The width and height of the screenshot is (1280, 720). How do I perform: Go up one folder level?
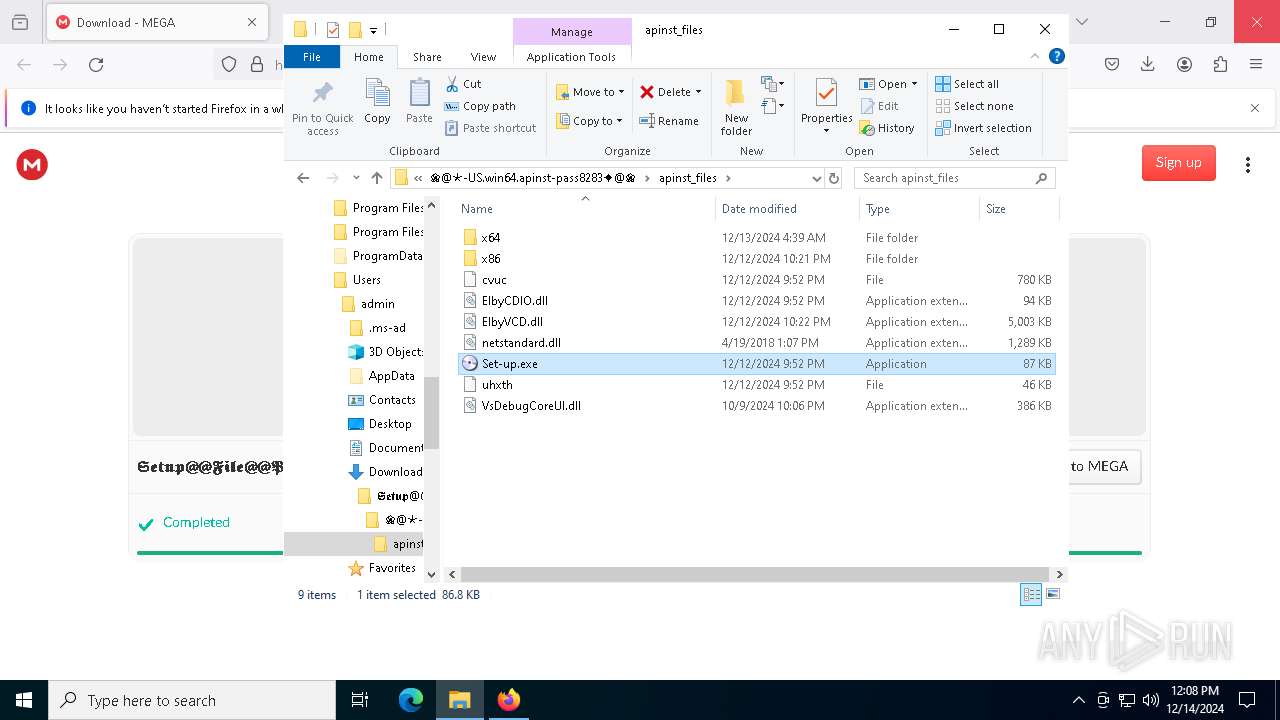(x=377, y=178)
